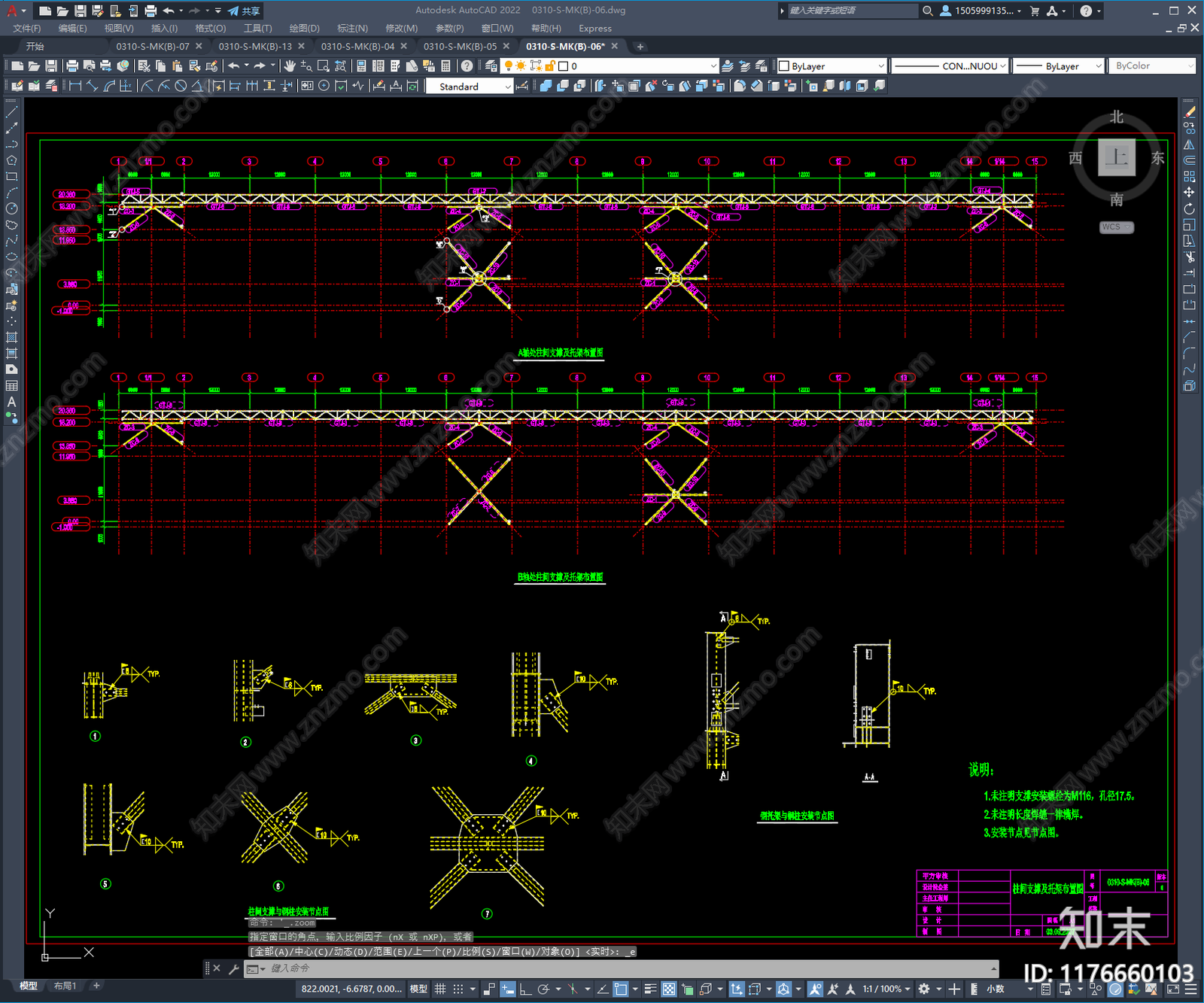Toggle lineweight display in the status bar
This screenshot has height=1003, width=1204.
pyautogui.click(x=651, y=989)
